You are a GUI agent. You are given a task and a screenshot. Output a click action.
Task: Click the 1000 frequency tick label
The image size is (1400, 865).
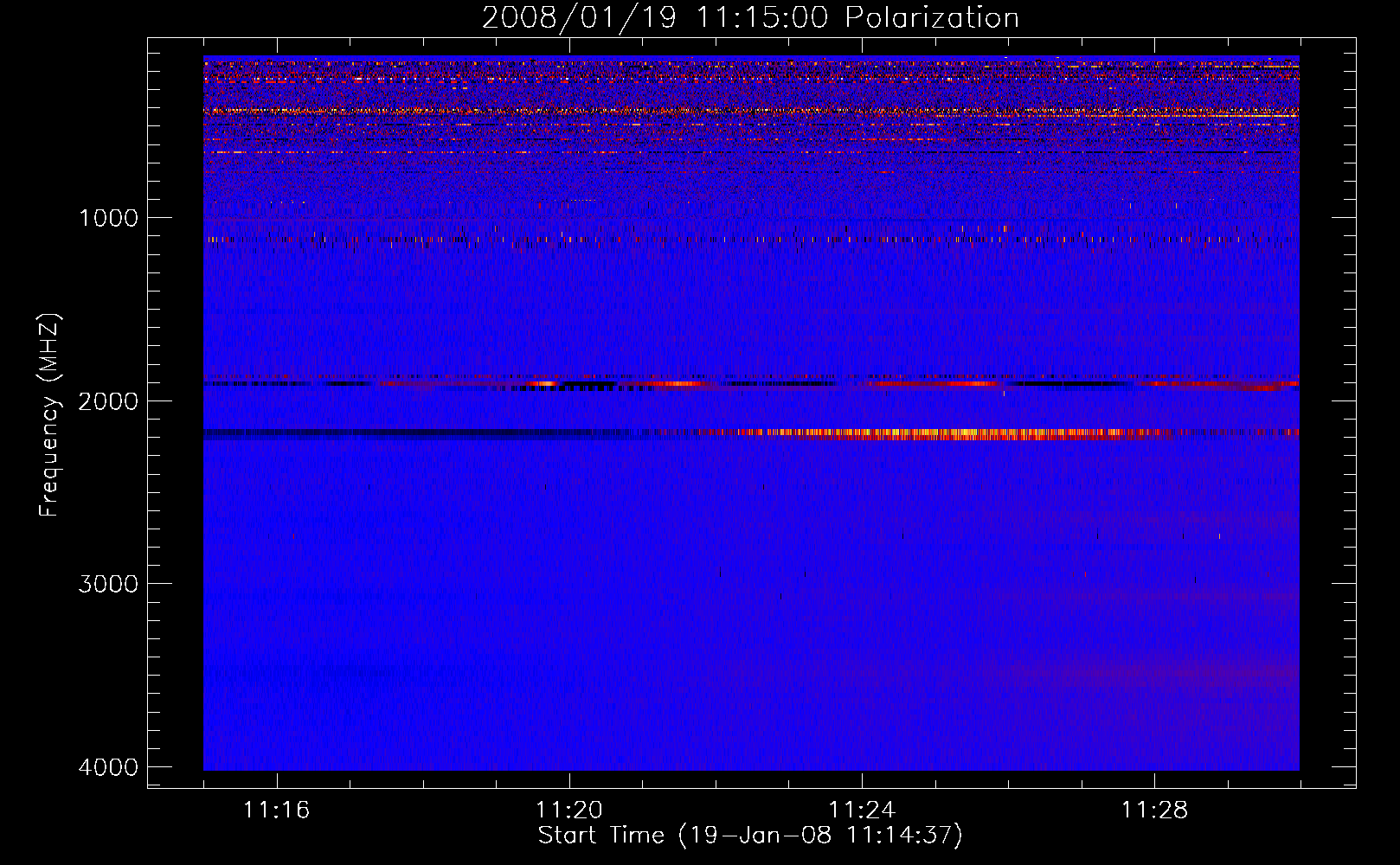click(x=108, y=217)
